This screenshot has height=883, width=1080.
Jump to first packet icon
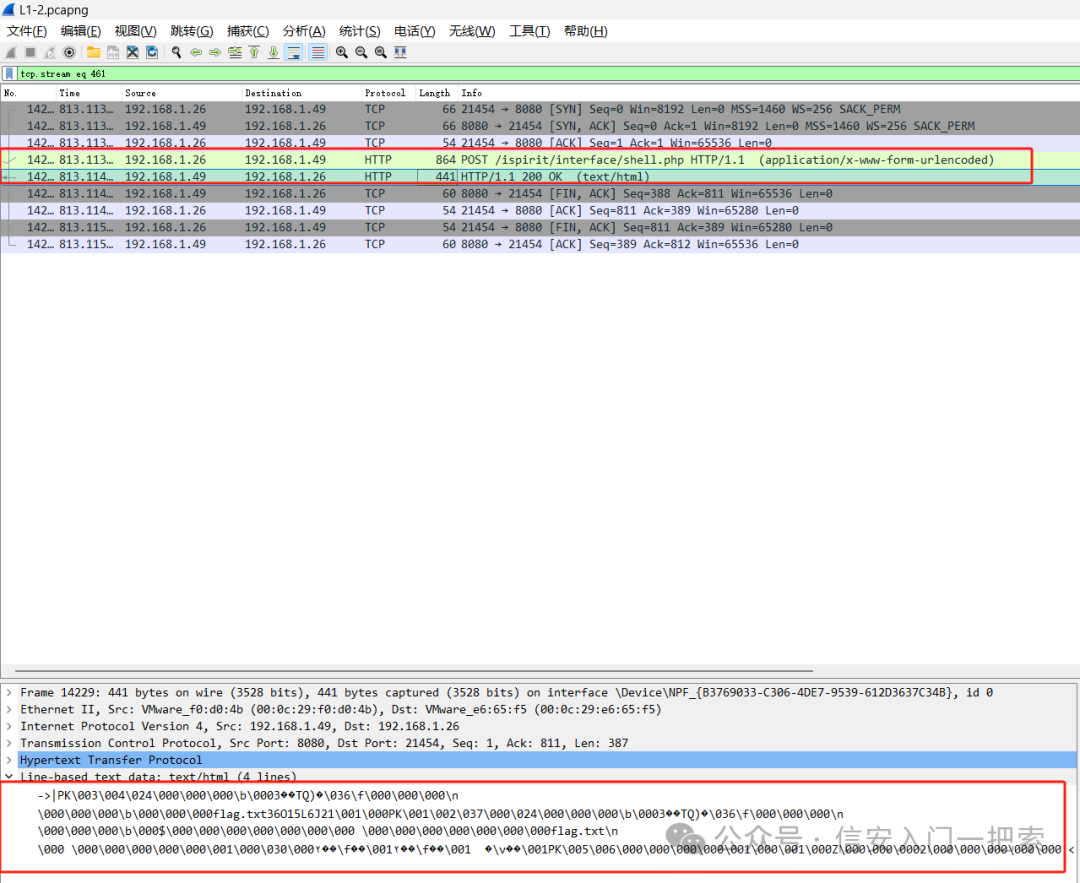point(254,52)
